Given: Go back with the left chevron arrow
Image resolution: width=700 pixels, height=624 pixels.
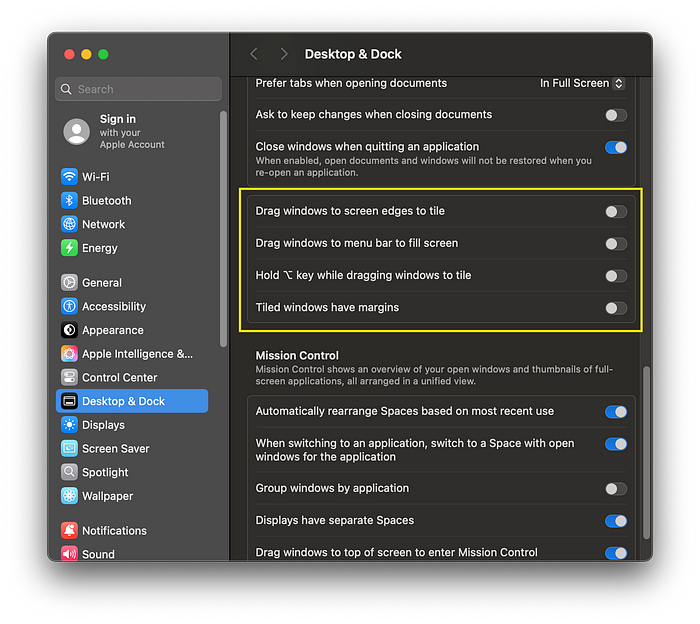Looking at the screenshot, I should pos(254,54).
